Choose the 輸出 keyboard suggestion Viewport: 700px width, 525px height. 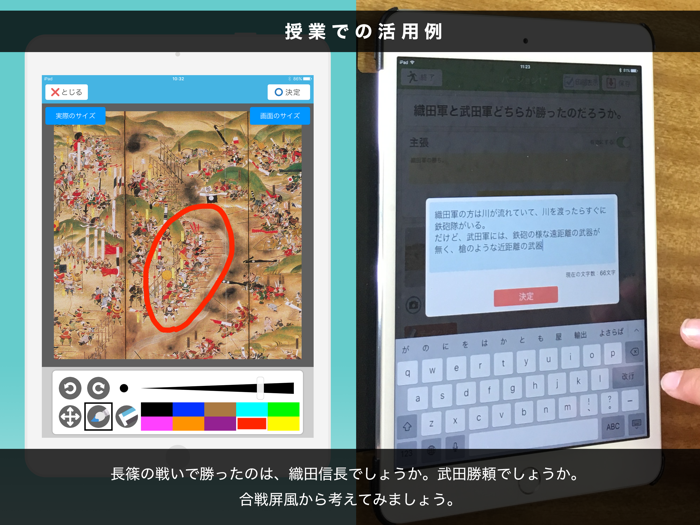click(x=580, y=335)
